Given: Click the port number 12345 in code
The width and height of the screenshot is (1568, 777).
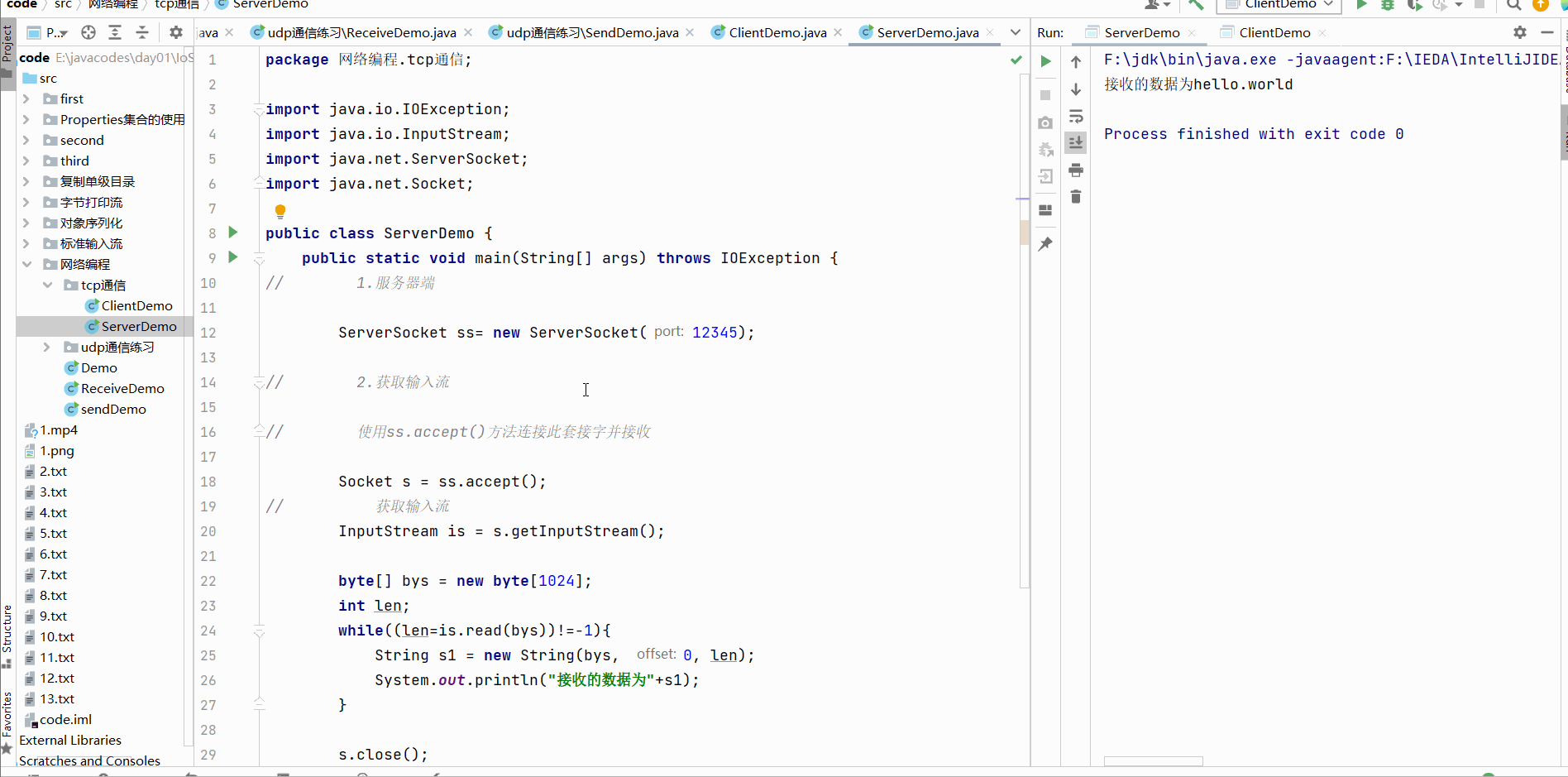Looking at the screenshot, I should tap(715, 332).
